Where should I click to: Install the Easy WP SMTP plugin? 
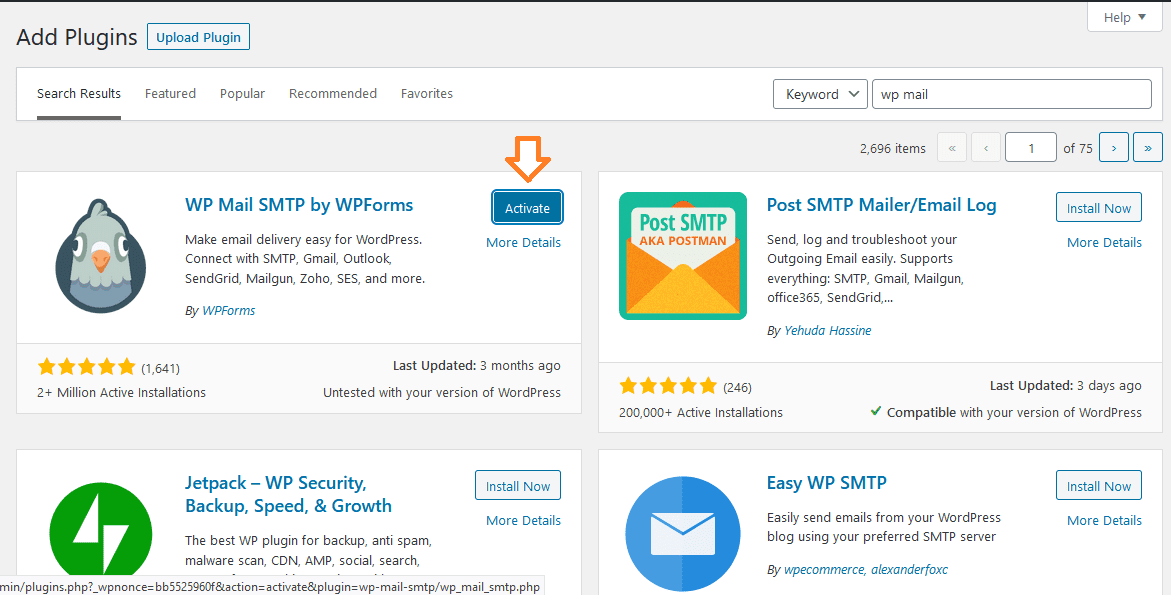(x=1099, y=486)
